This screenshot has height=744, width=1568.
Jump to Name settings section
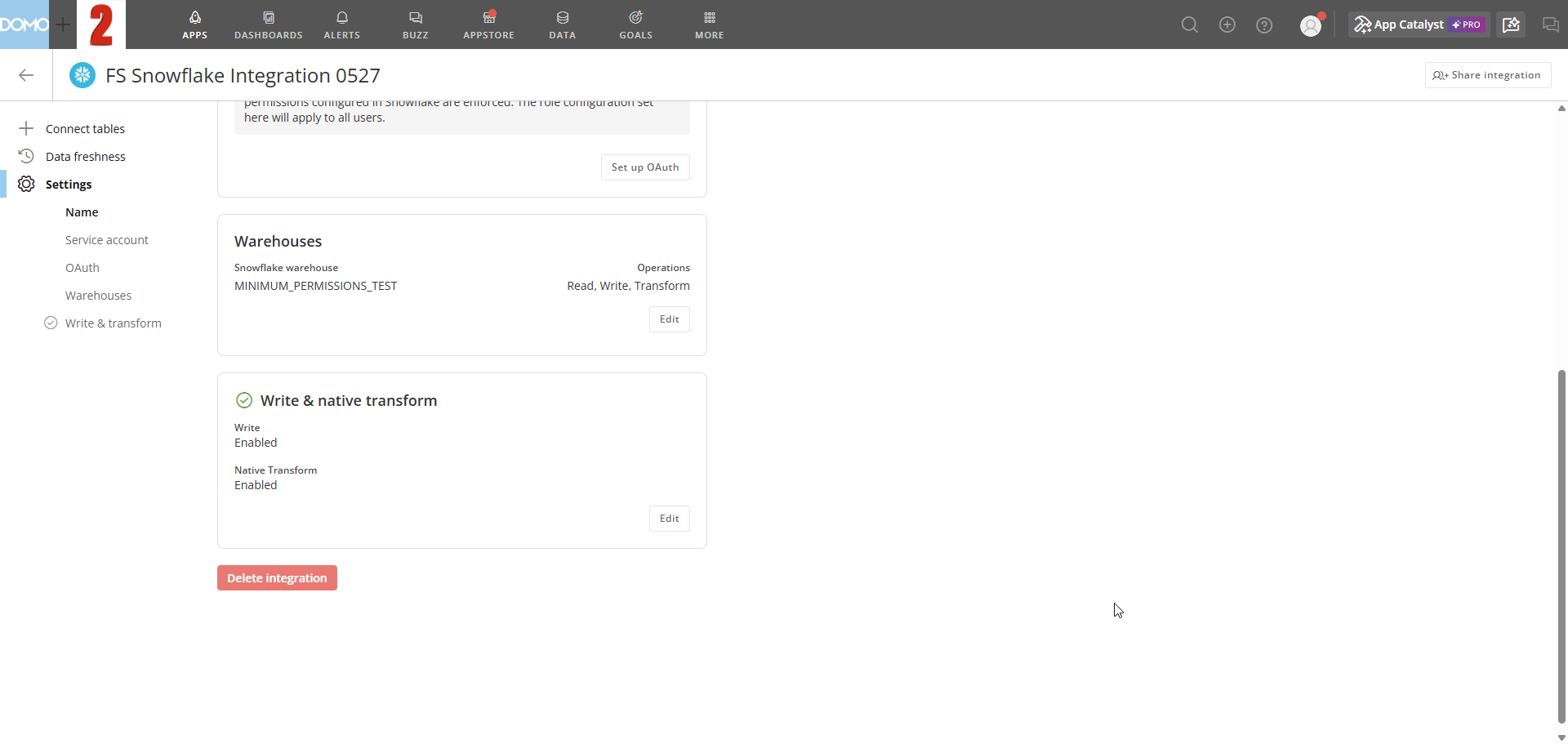[82, 212]
